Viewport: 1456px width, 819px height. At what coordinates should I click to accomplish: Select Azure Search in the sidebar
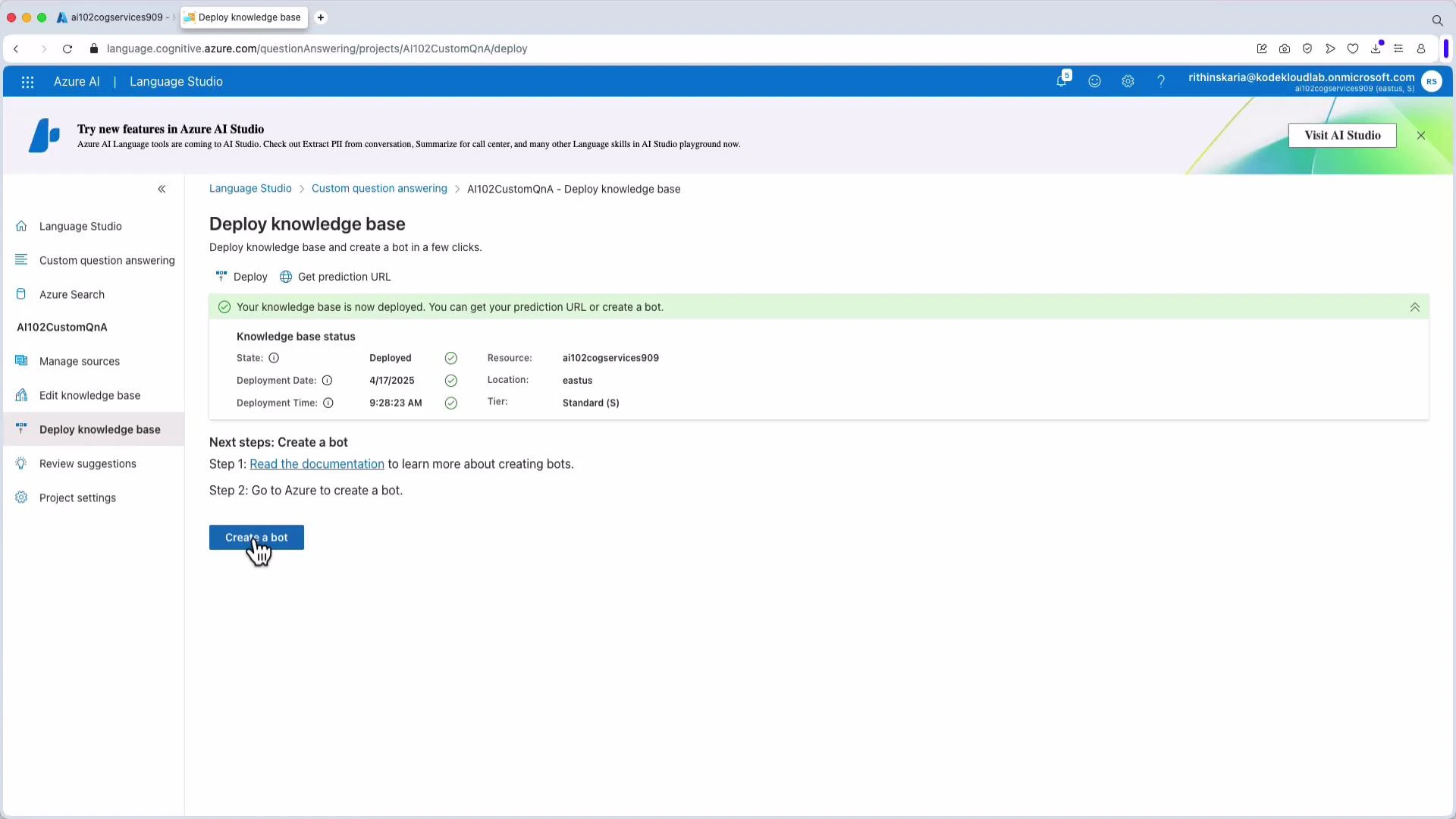point(72,294)
